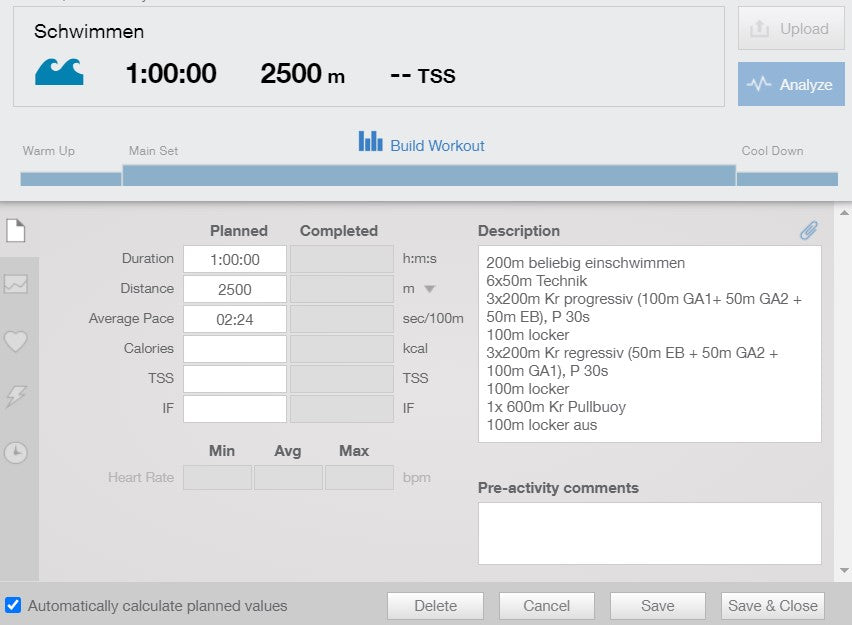
Task: Disable automatically calculate planned values
Action: (x=13, y=605)
